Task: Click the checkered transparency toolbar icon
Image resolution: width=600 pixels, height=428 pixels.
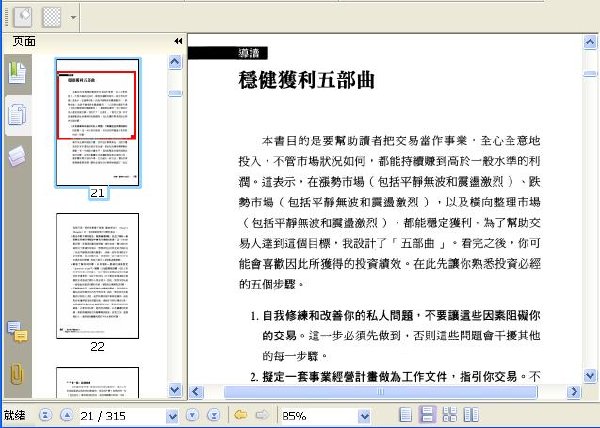Action: (52, 17)
